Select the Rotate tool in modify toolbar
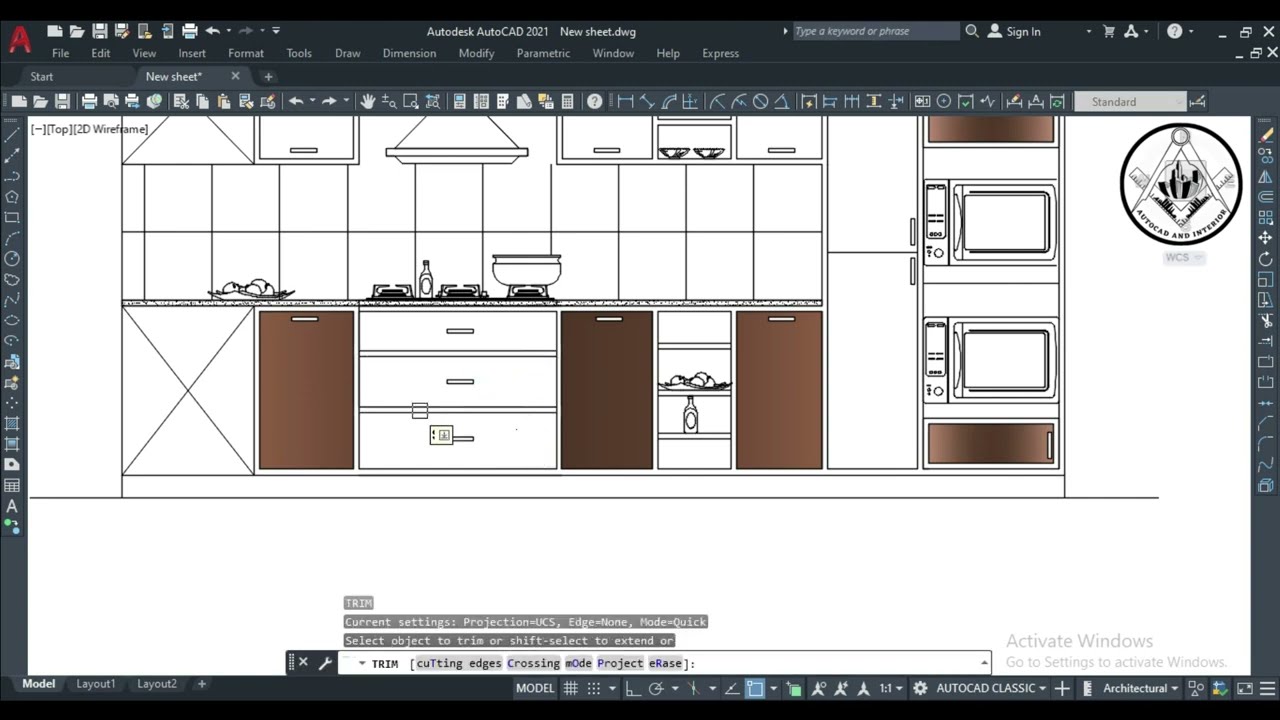The height and width of the screenshot is (720, 1280). 1266,259
